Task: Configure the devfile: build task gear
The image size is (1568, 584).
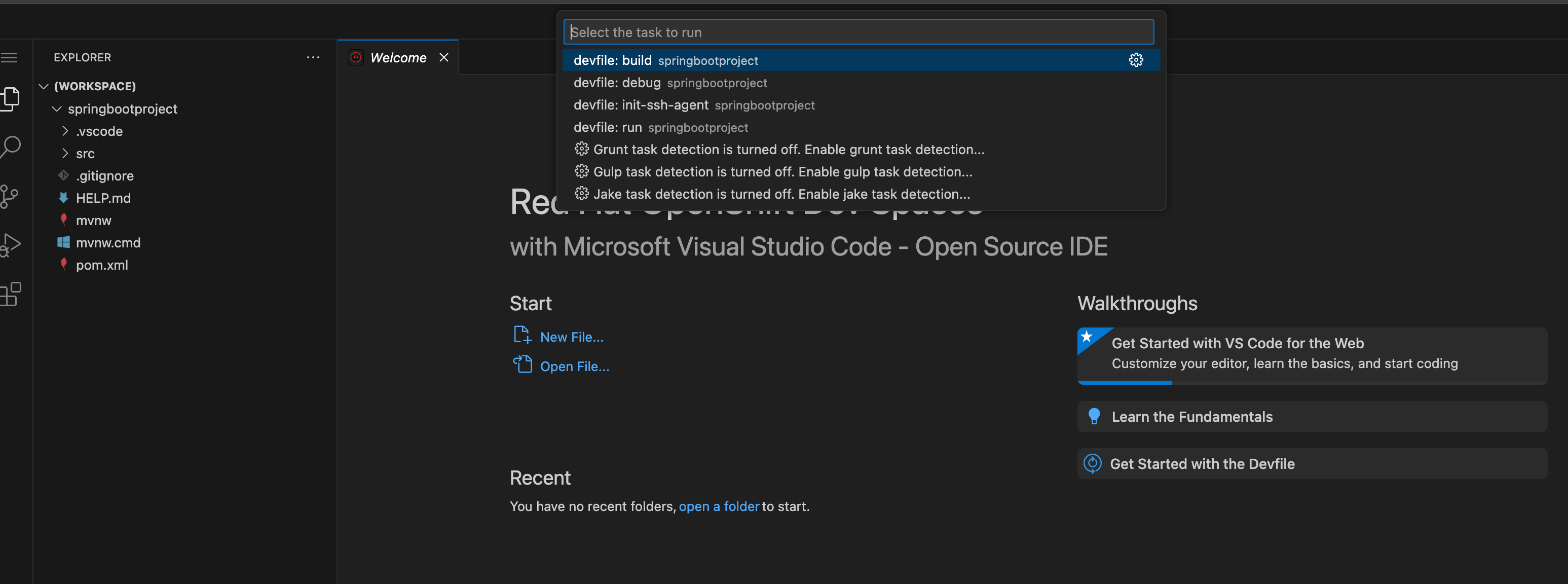Action: pos(1136,60)
